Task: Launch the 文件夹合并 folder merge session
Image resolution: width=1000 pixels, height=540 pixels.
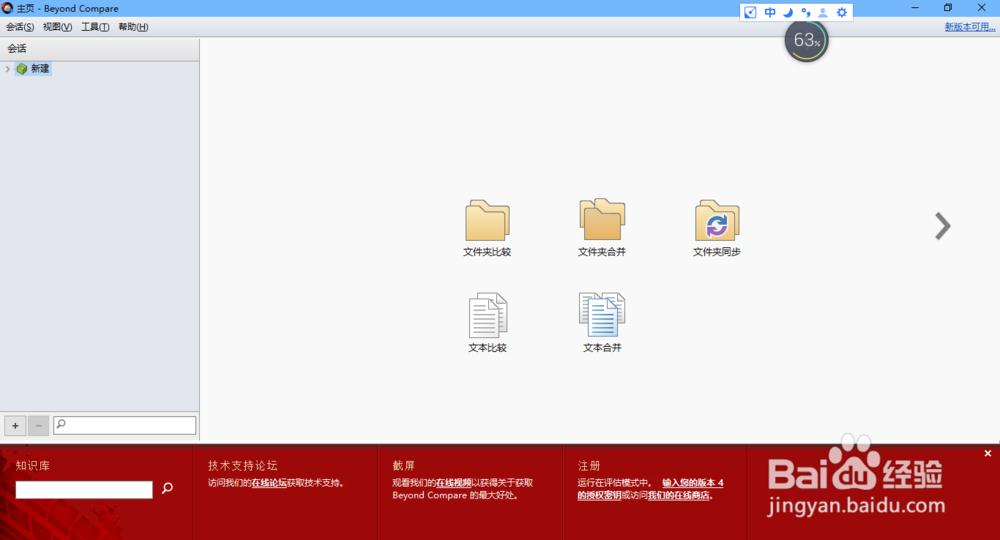Action: click(602, 228)
